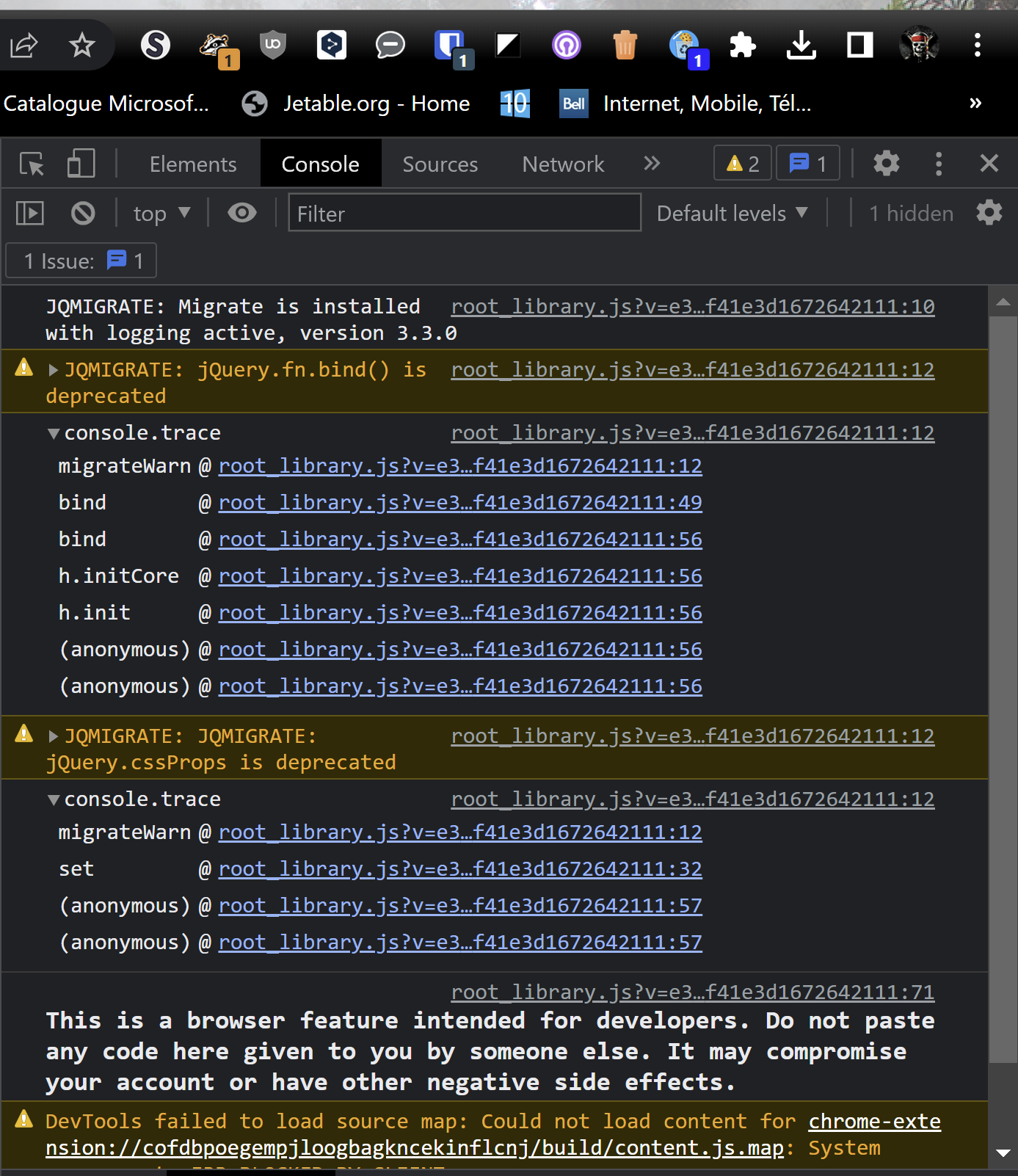The image size is (1018, 1176).
Task: Show more DevTools tabs with the chevron
Action: pos(652,163)
